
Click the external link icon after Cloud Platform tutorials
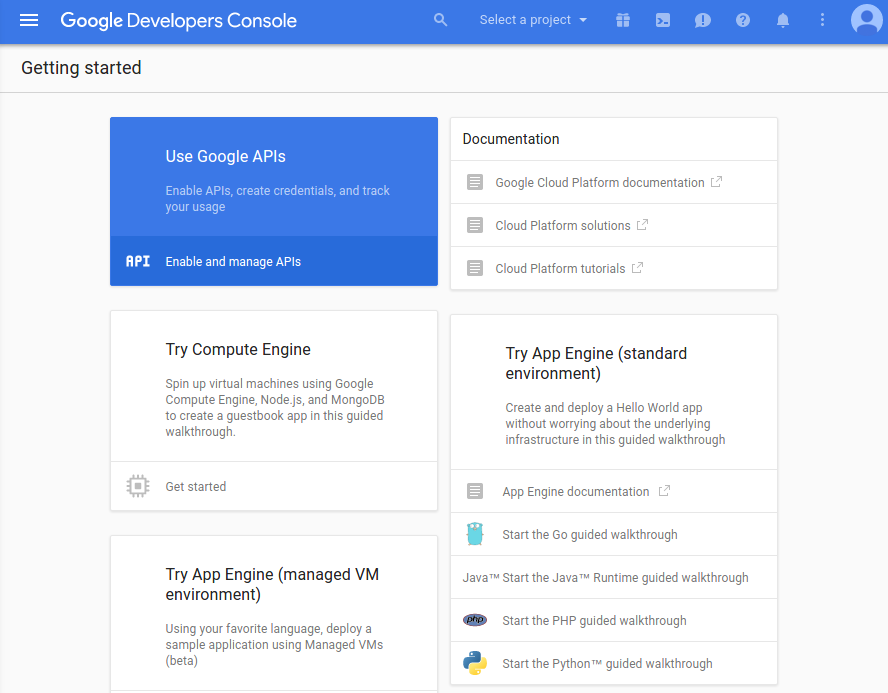tap(637, 268)
